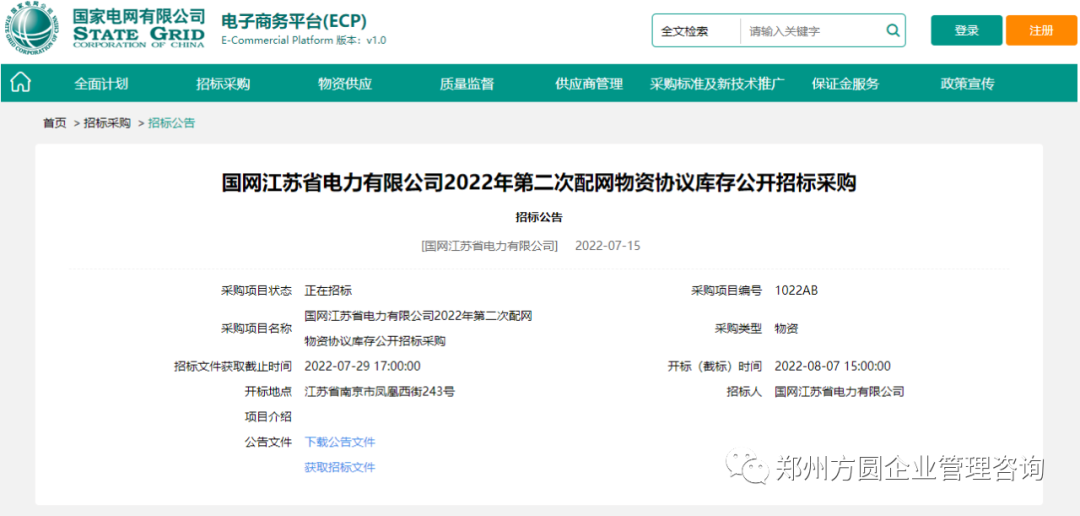This screenshot has width=1080, height=516.
Task: Click the 开标地点 label
Action: coord(268,391)
